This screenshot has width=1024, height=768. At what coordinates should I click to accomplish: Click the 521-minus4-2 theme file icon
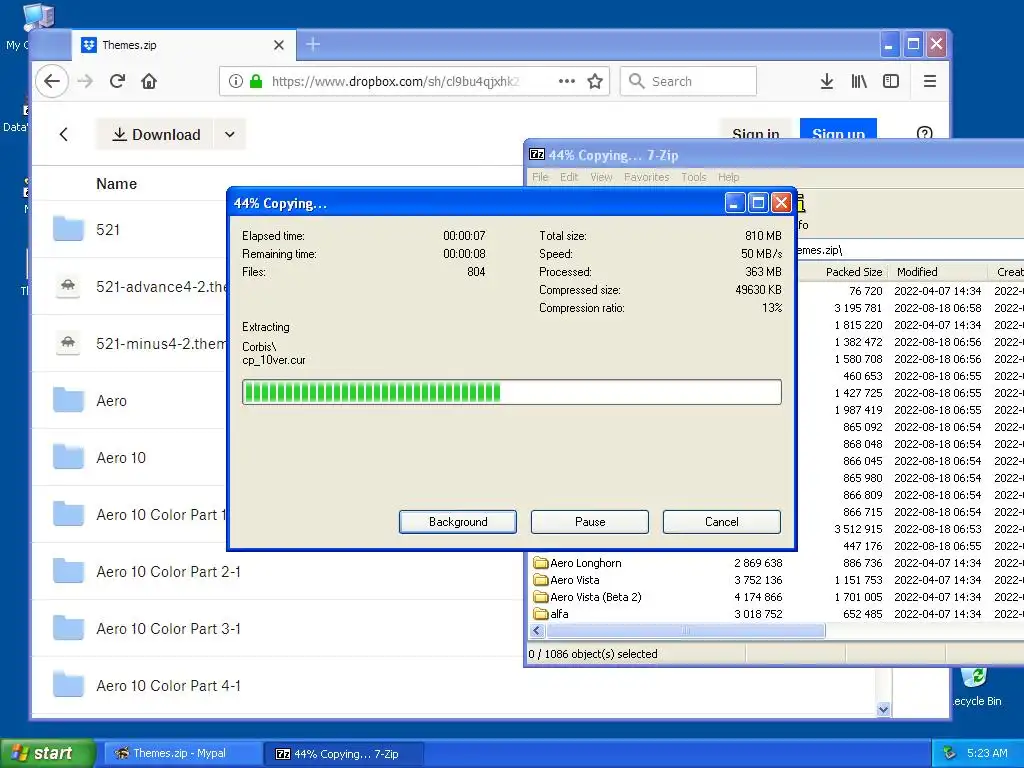(68, 343)
